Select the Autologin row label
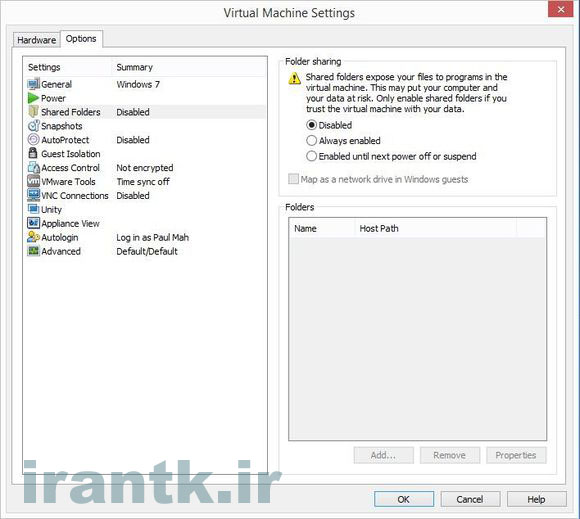Image resolution: width=580 pixels, height=519 pixels. [x=60, y=237]
